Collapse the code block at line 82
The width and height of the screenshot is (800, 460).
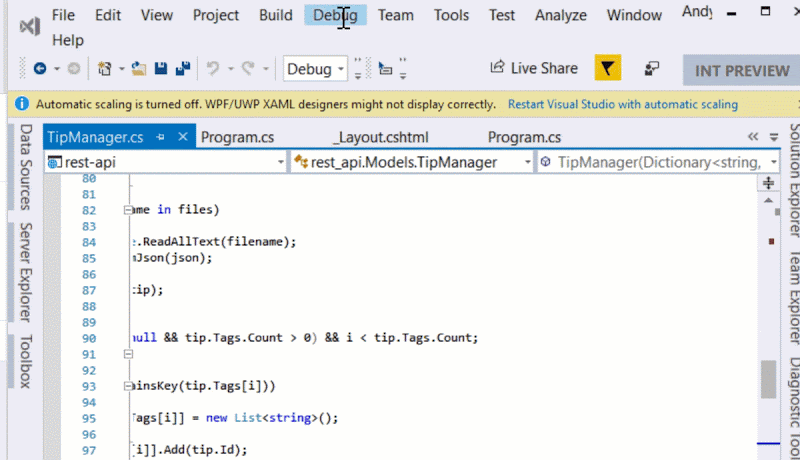[x=128, y=210]
